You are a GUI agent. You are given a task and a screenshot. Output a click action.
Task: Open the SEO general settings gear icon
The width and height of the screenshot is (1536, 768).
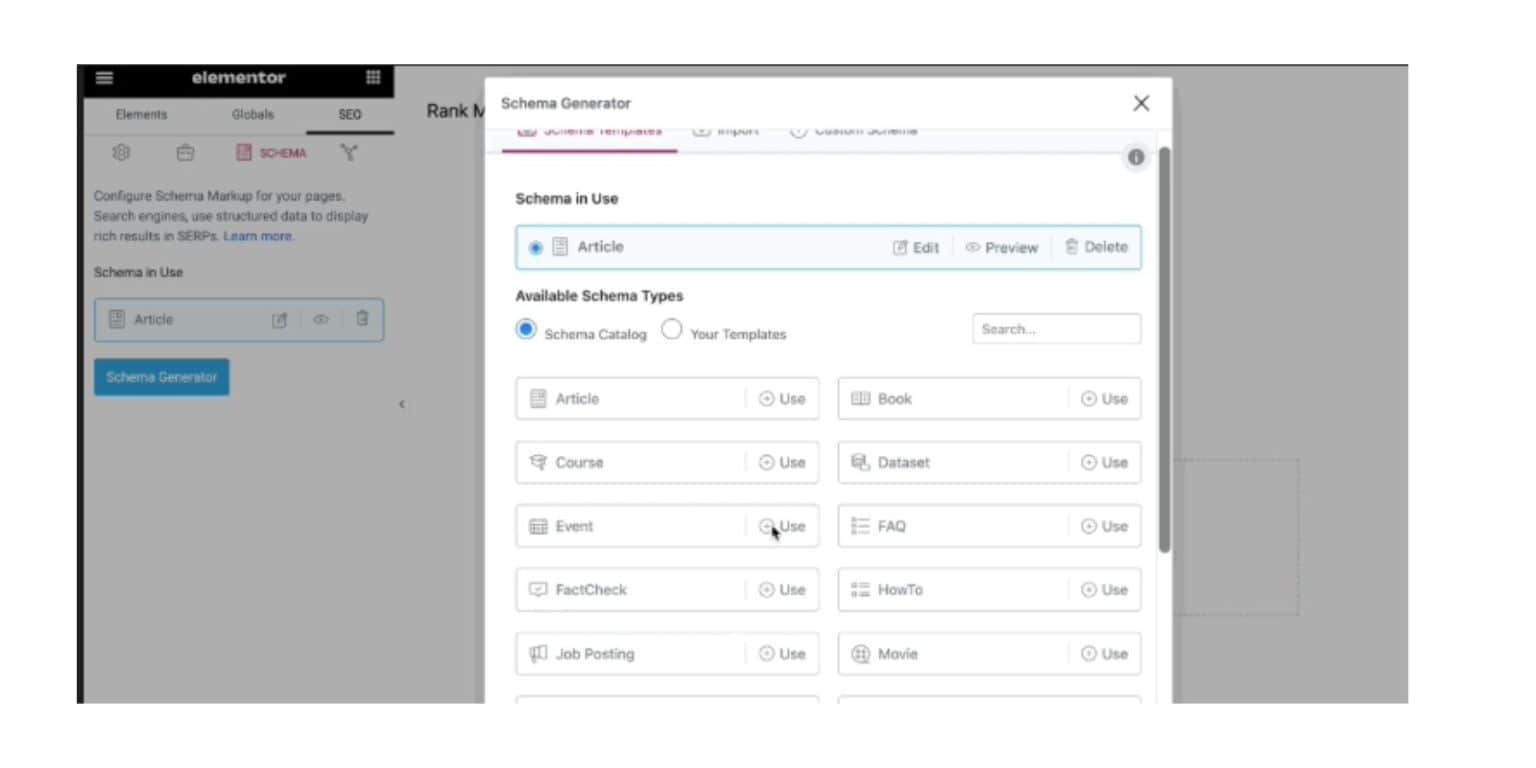[121, 153]
